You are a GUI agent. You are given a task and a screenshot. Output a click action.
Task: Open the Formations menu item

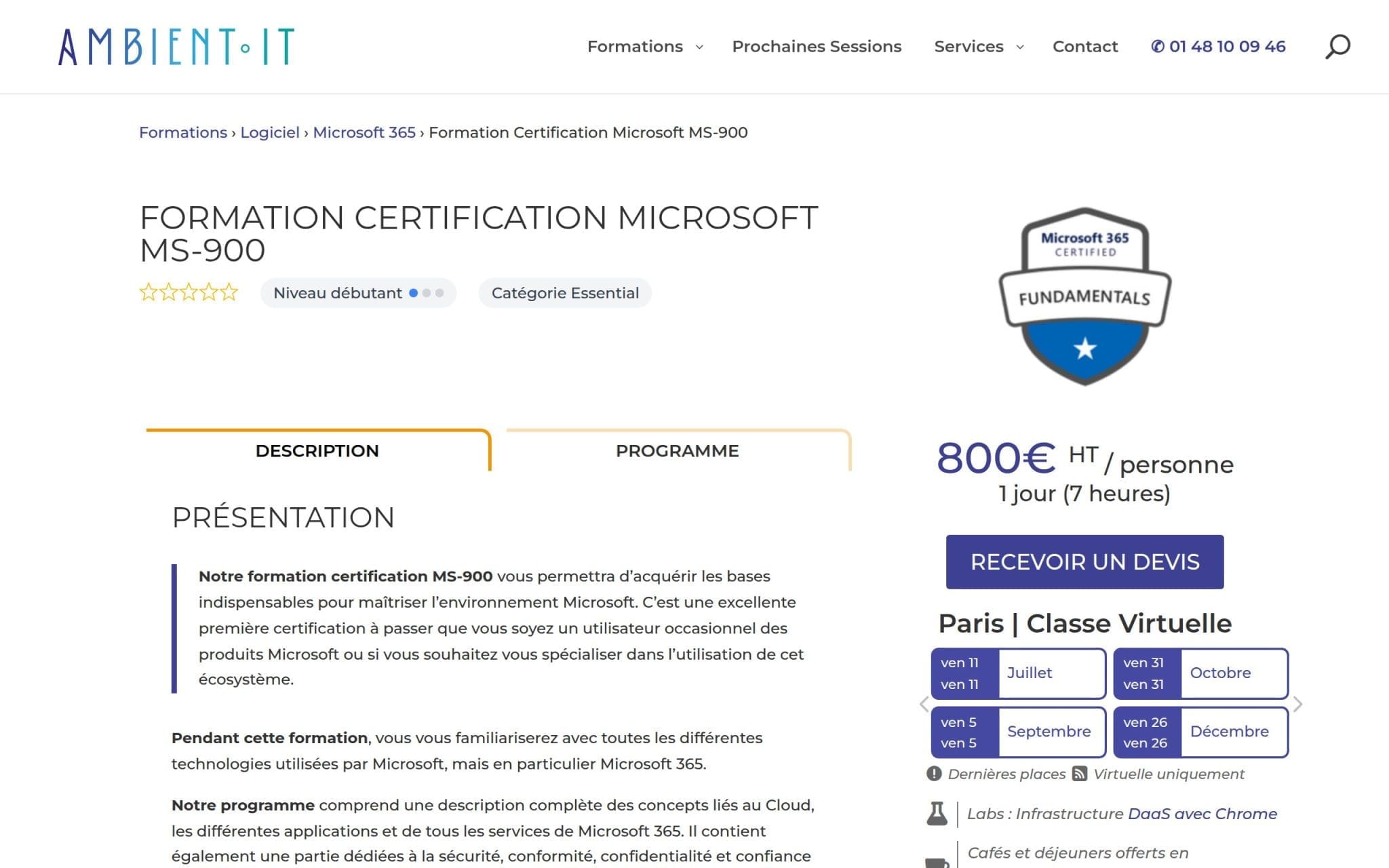[635, 46]
